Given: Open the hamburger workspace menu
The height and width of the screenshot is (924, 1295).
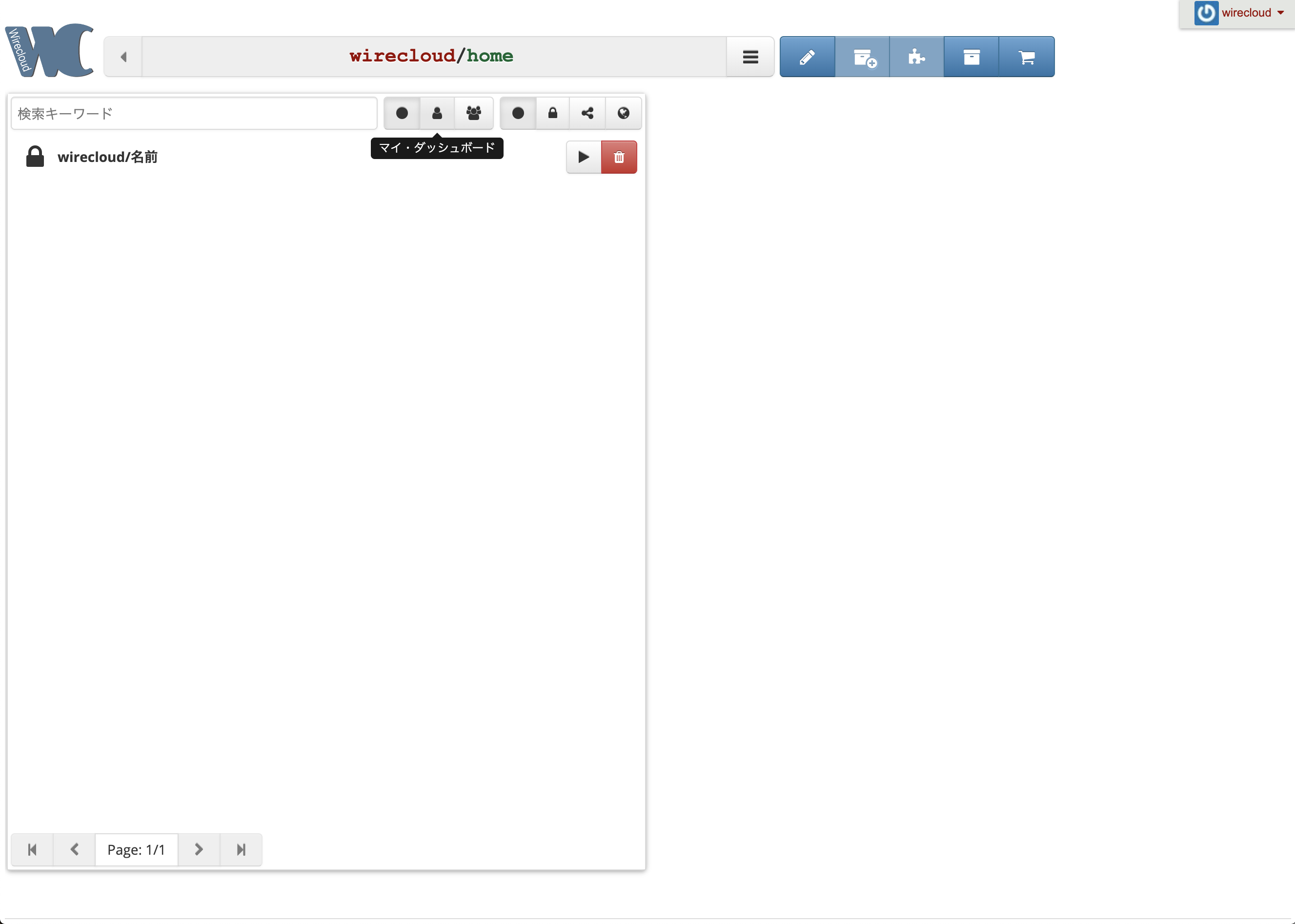Looking at the screenshot, I should (x=750, y=57).
